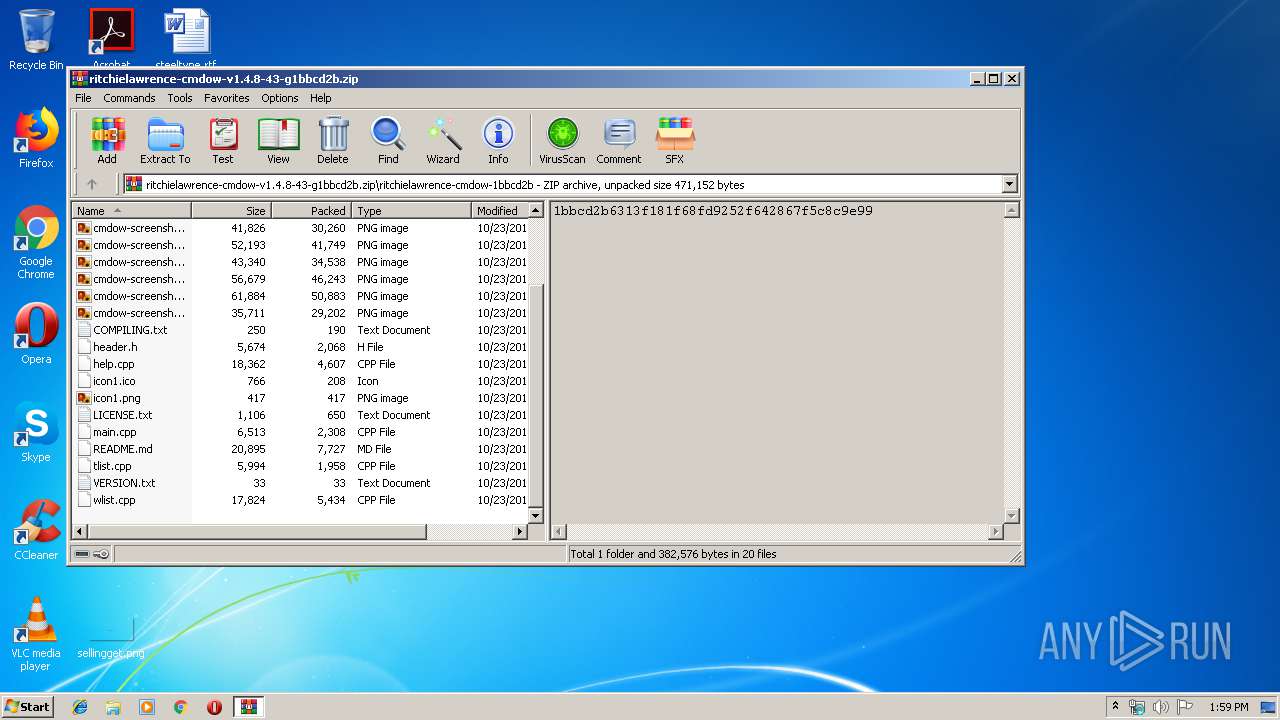Viewport: 1280px width, 720px height.
Task: Select README.md file row
Action: coord(300,449)
